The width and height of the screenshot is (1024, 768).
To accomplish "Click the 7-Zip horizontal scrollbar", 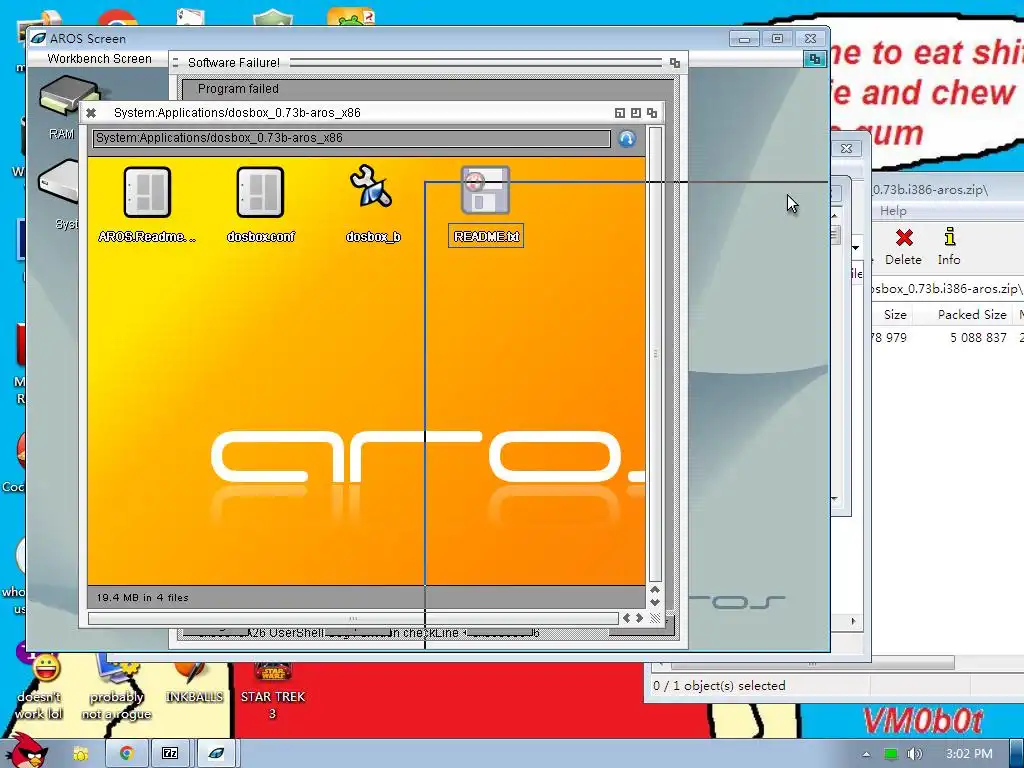I will (x=812, y=664).
